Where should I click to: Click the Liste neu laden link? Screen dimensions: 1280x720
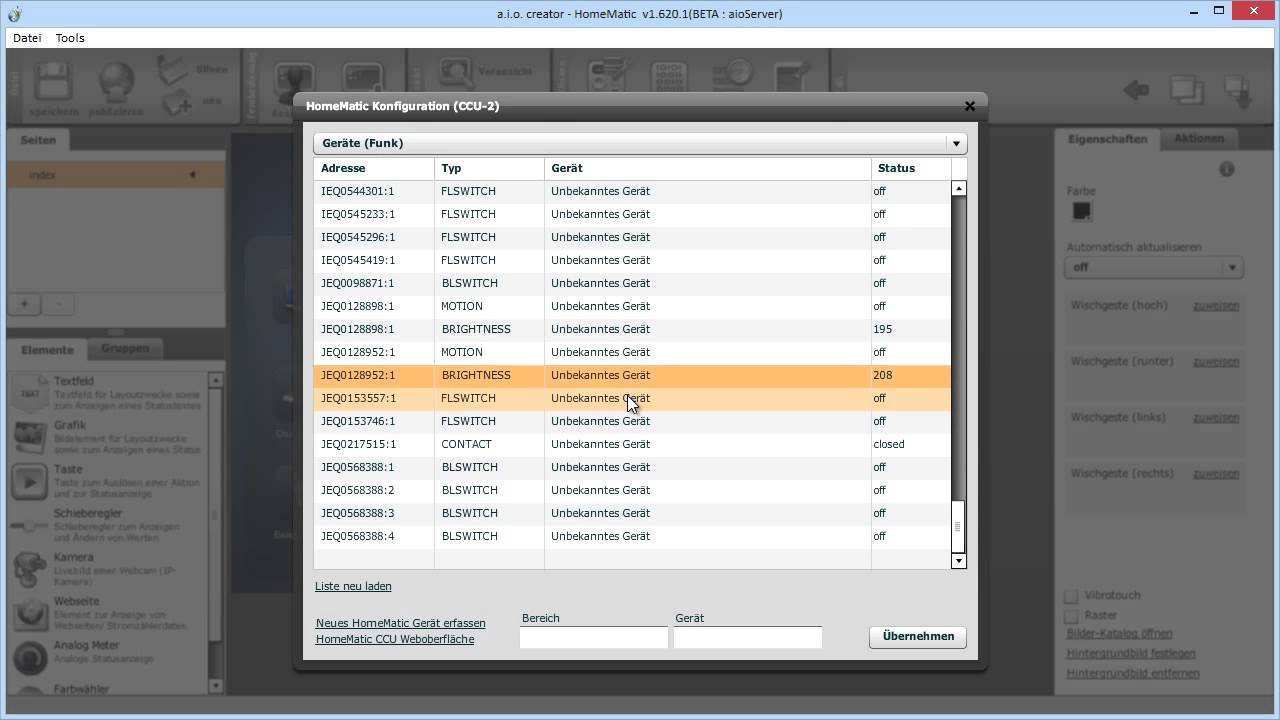tap(353, 586)
